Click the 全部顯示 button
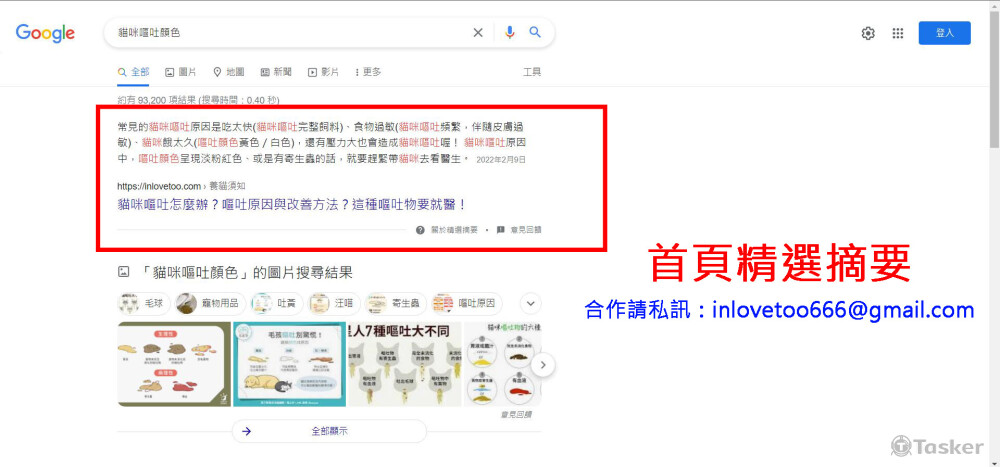 329,431
